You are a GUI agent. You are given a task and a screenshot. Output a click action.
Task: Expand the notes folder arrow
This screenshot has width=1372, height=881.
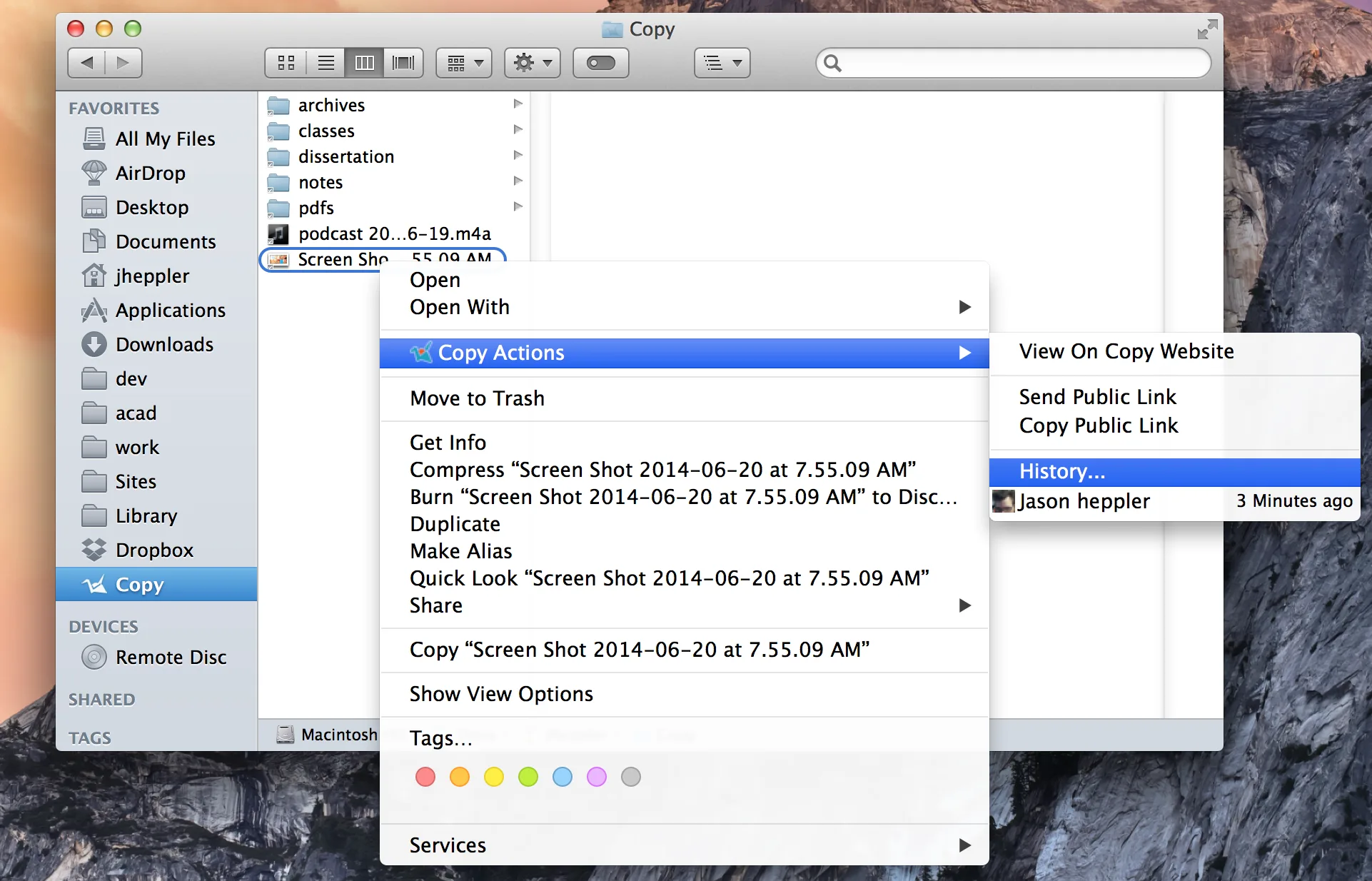tap(518, 181)
